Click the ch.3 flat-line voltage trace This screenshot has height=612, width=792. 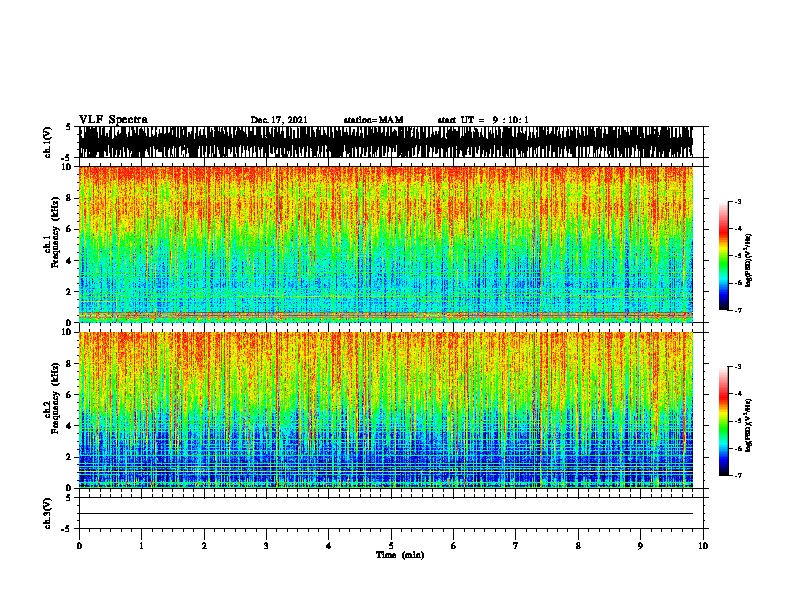pos(386,514)
